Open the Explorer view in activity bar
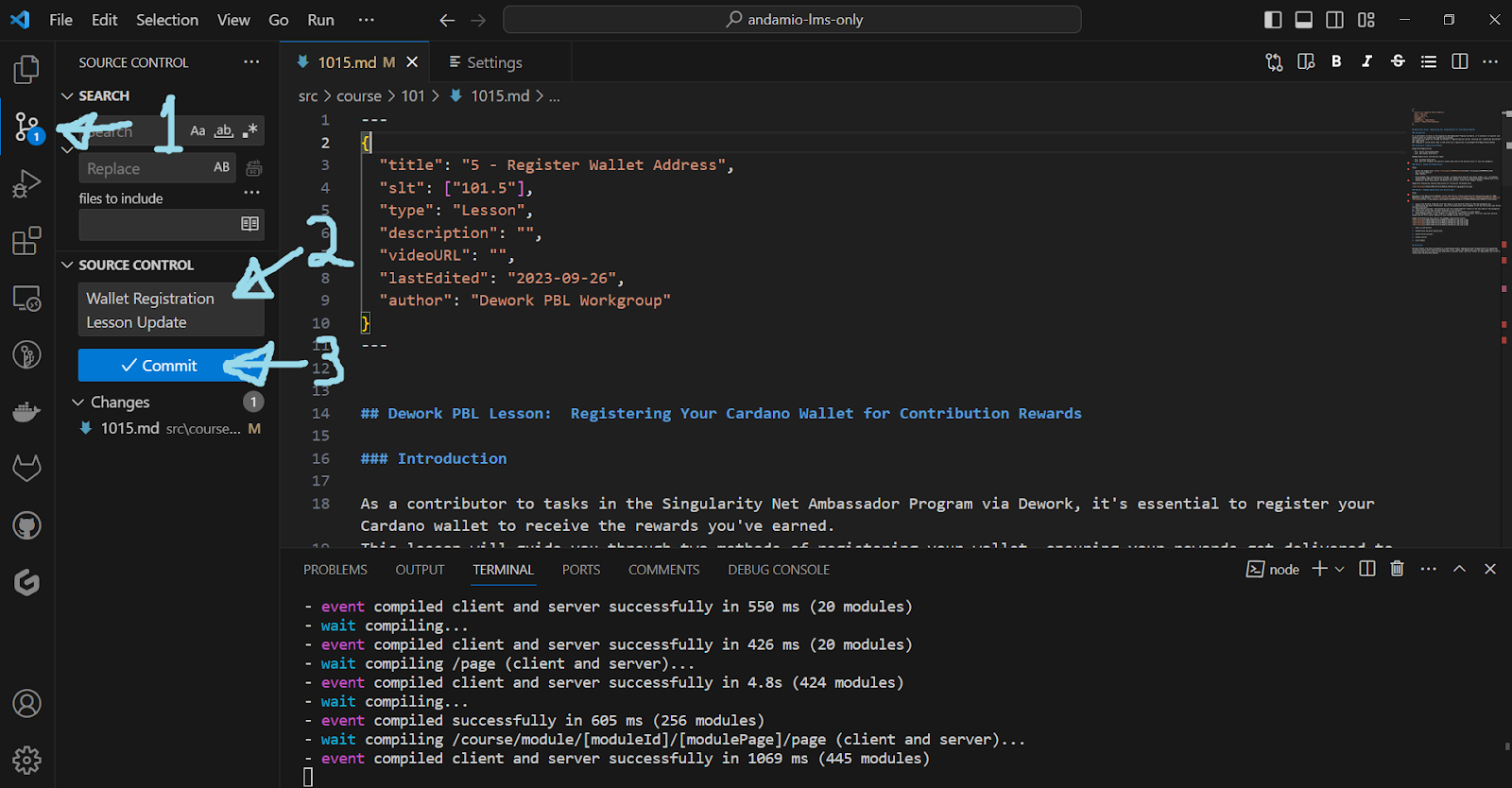The width and height of the screenshot is (1512, 788). click(x=26, y=69)
